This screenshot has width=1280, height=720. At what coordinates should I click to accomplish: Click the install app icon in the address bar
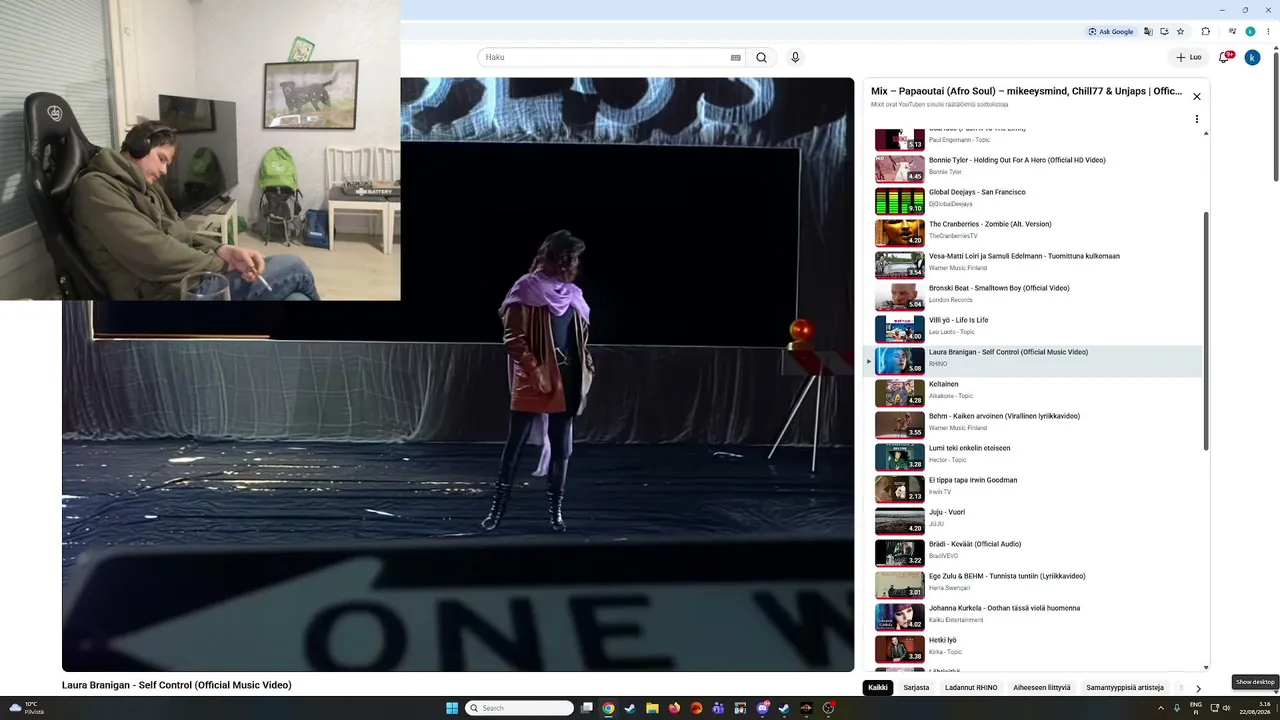click(1164, 31)
